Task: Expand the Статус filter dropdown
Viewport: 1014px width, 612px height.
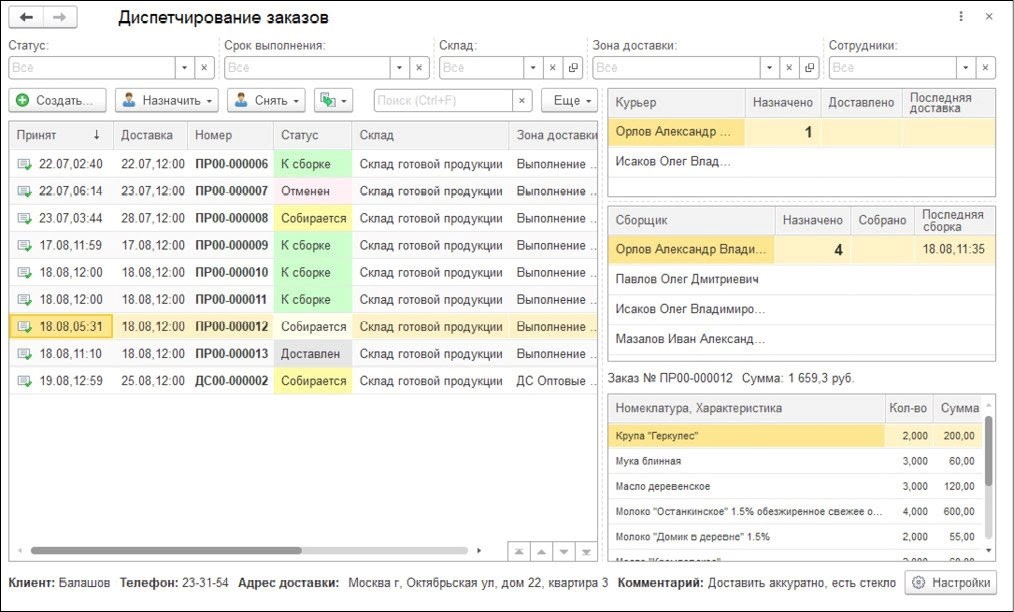Action: click(184, 68)
